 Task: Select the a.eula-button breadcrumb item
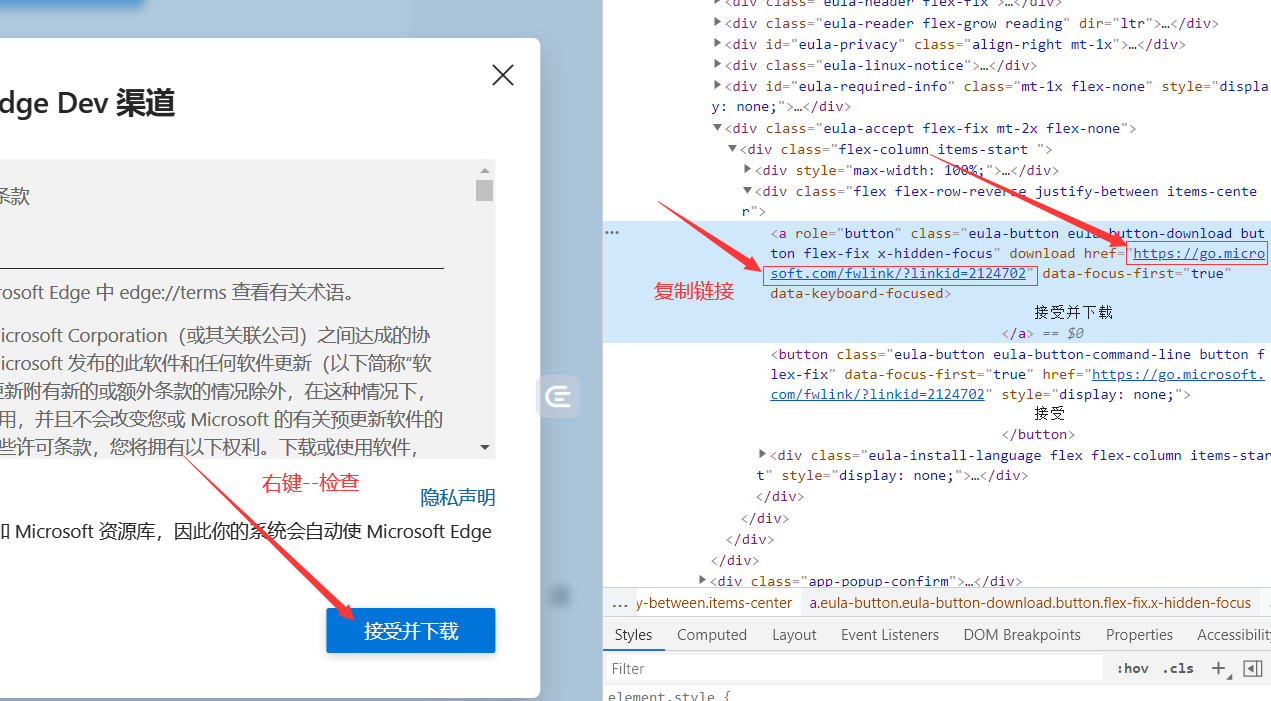point(1030,603)
